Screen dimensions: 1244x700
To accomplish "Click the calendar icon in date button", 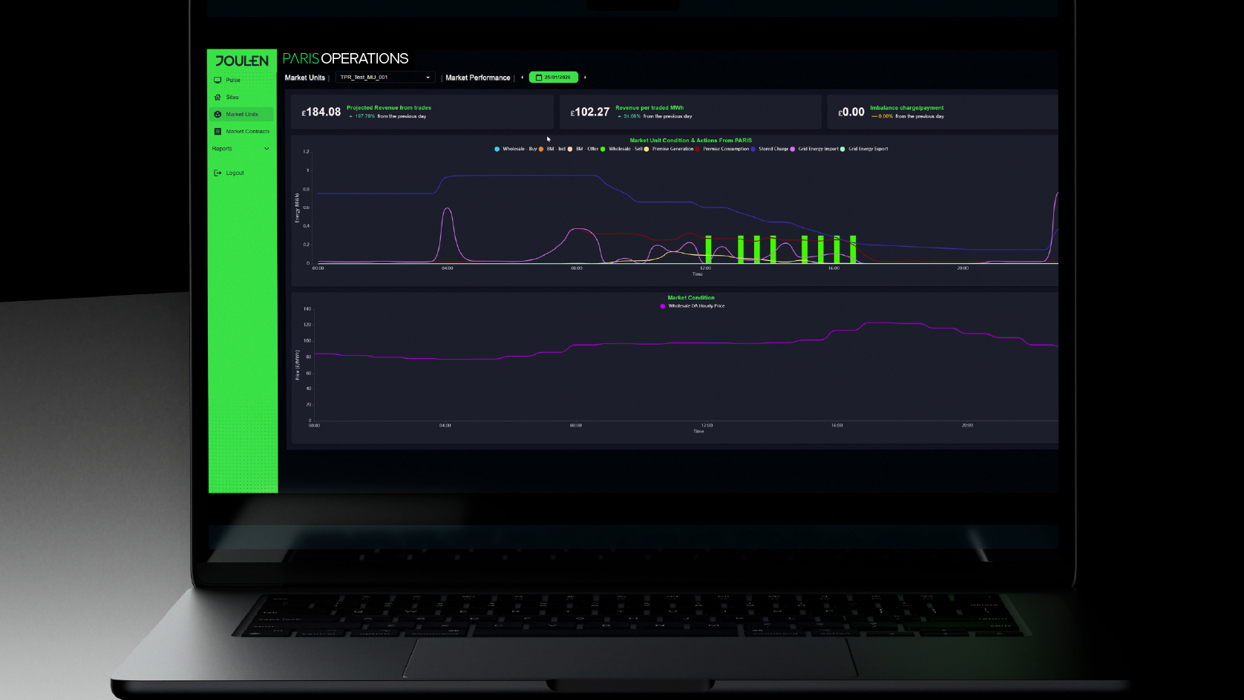I will pyautogui.click(x=539, y=77).
